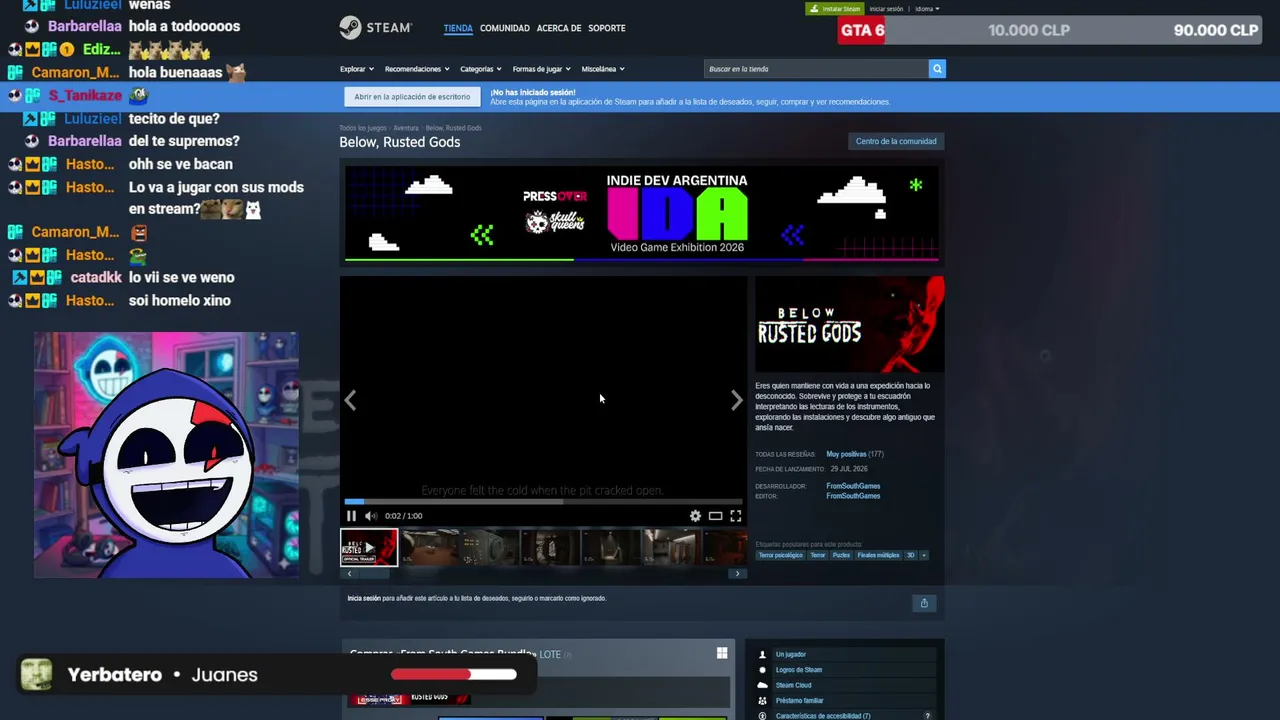Click the Un jugador person icon
Viewport: 1280px width, 720px height.
tap(763, 654)
